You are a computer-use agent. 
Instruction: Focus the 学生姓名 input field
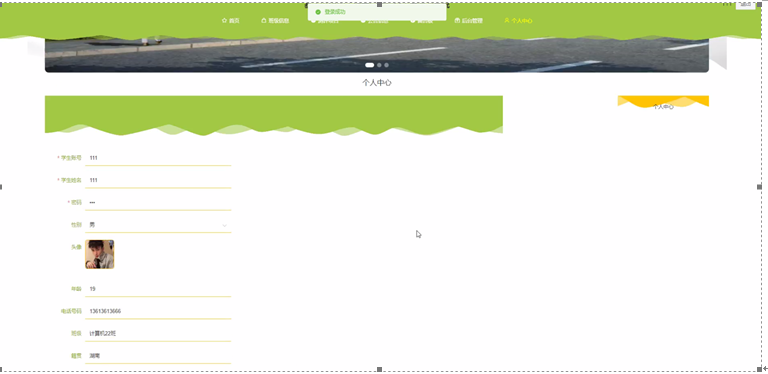tap(158, 180)
